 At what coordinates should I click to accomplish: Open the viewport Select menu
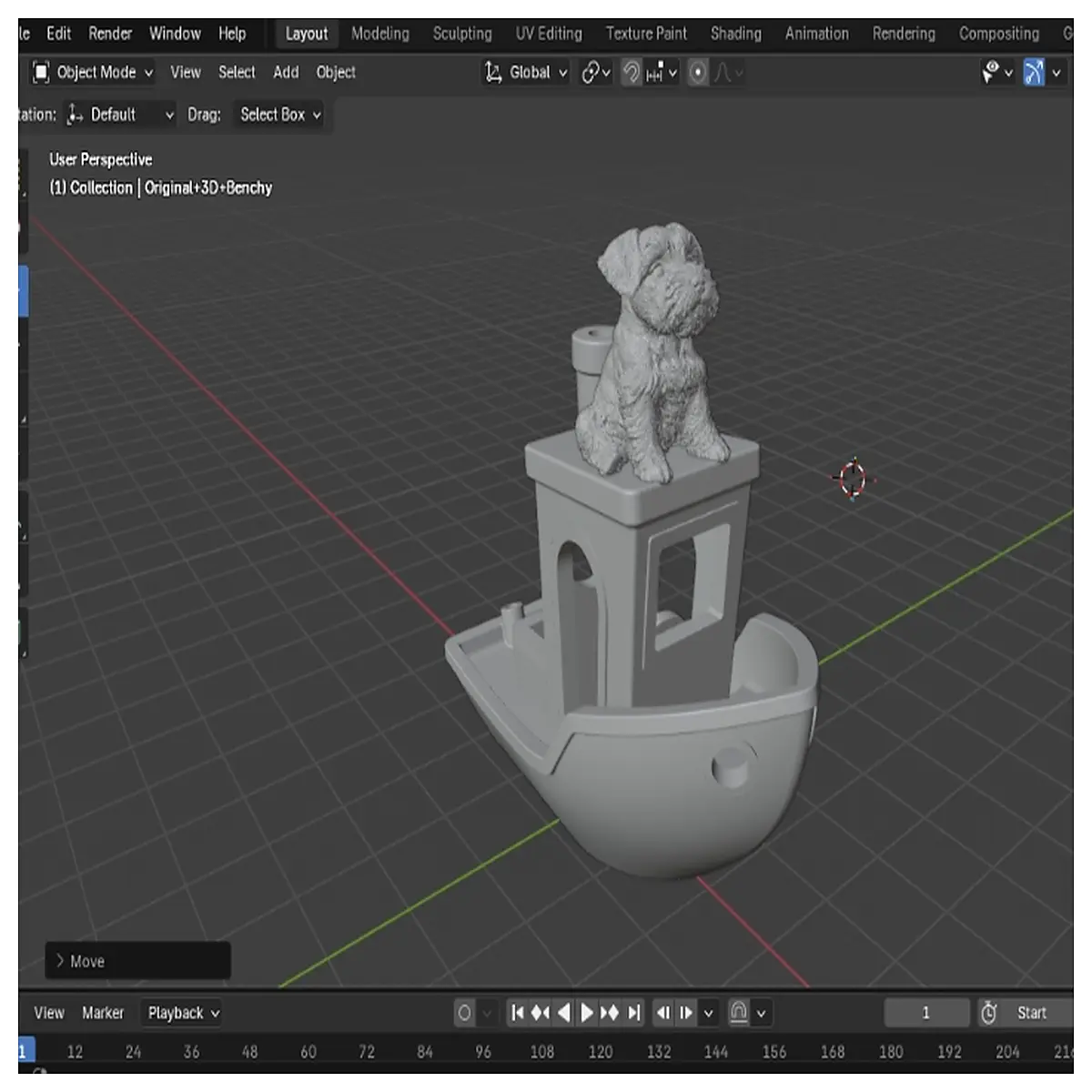click(237, 72)
